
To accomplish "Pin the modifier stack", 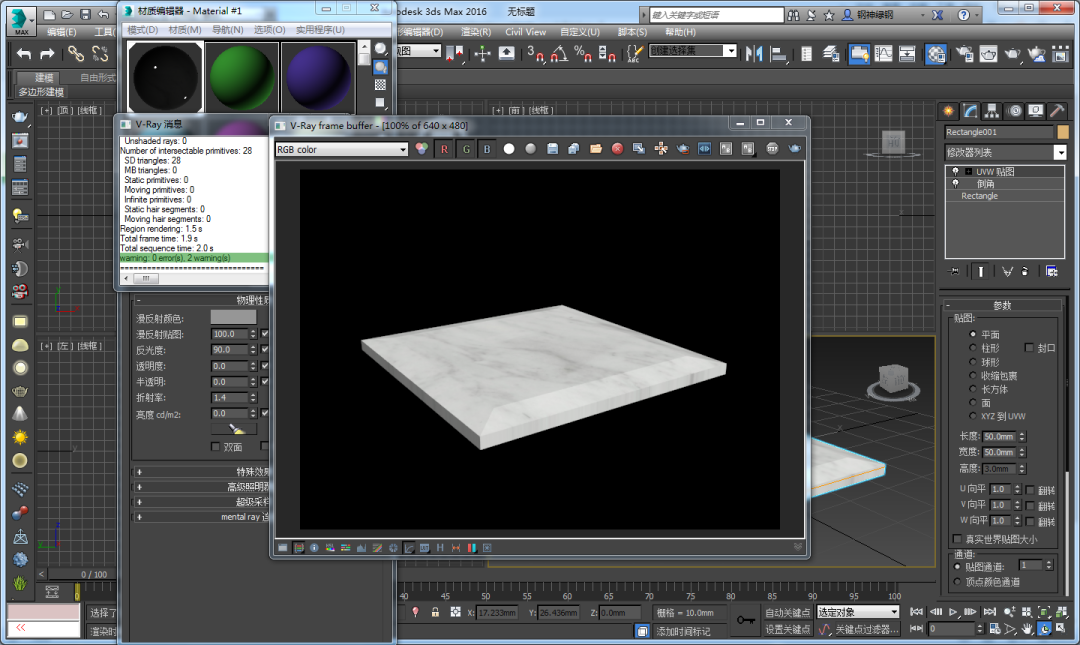I will [954, 272].
